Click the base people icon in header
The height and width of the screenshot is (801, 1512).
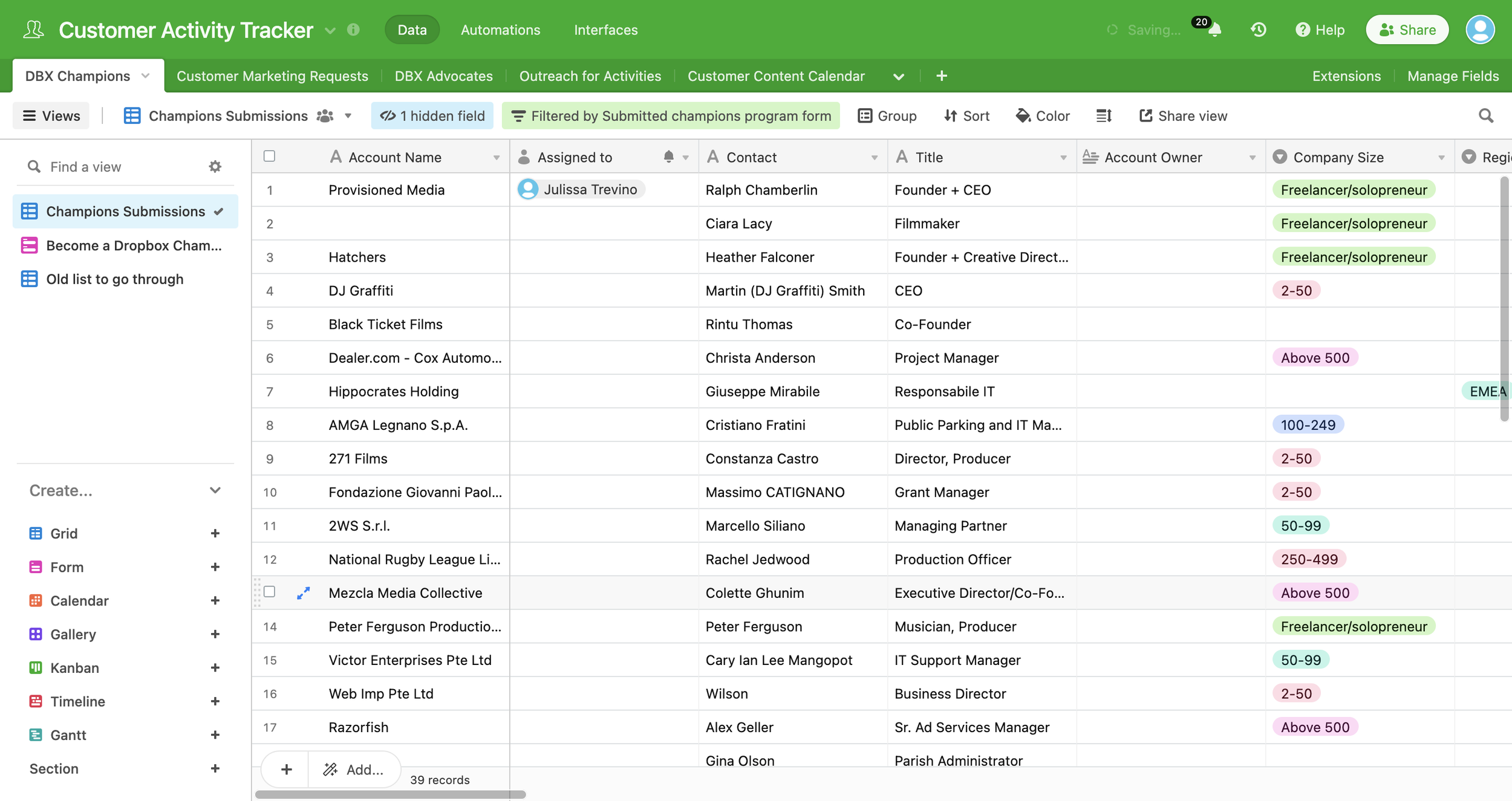pyautogui.click(x=33, y=30)
